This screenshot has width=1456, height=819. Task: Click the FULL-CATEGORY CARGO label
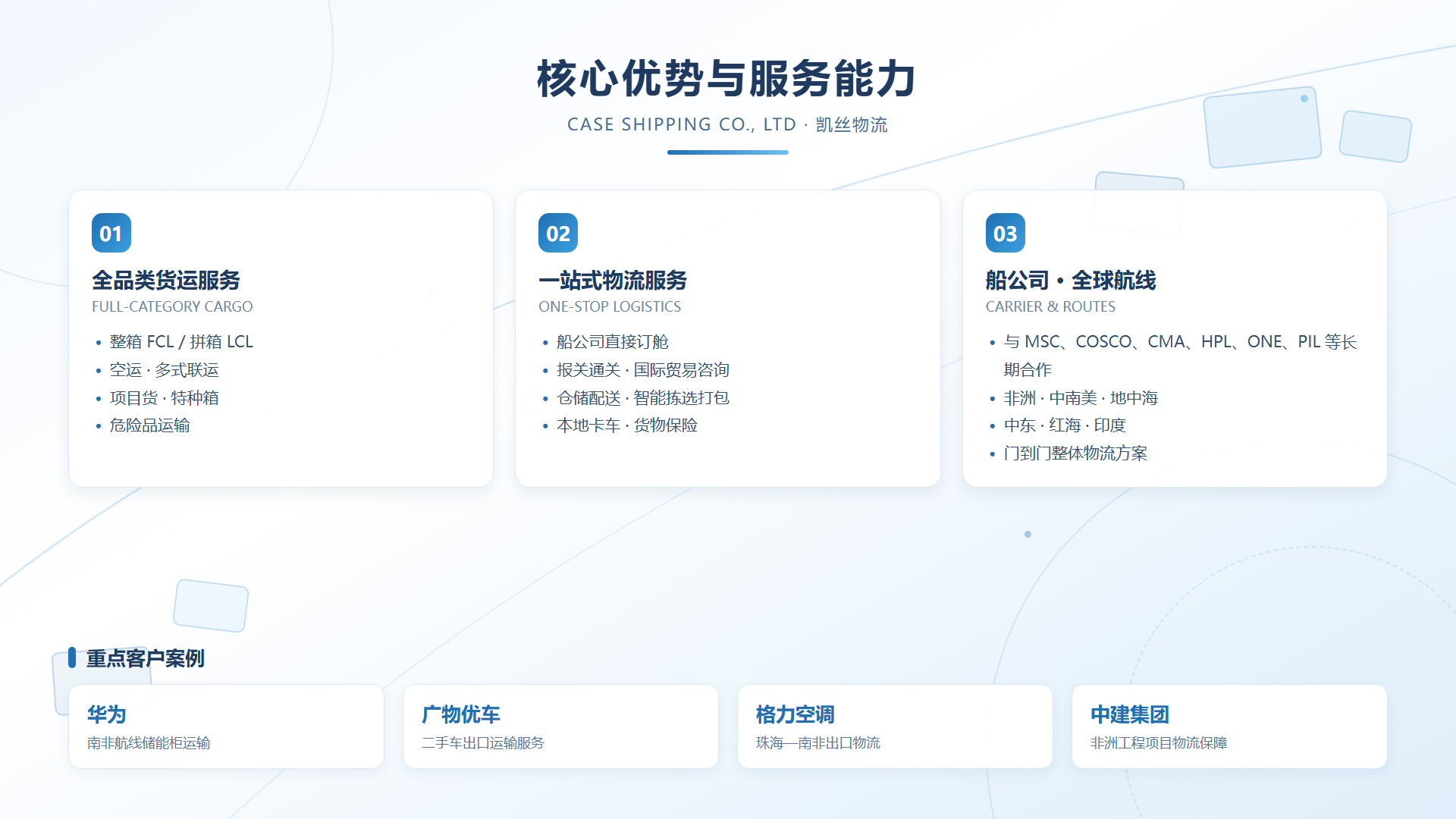pos(172,306)
